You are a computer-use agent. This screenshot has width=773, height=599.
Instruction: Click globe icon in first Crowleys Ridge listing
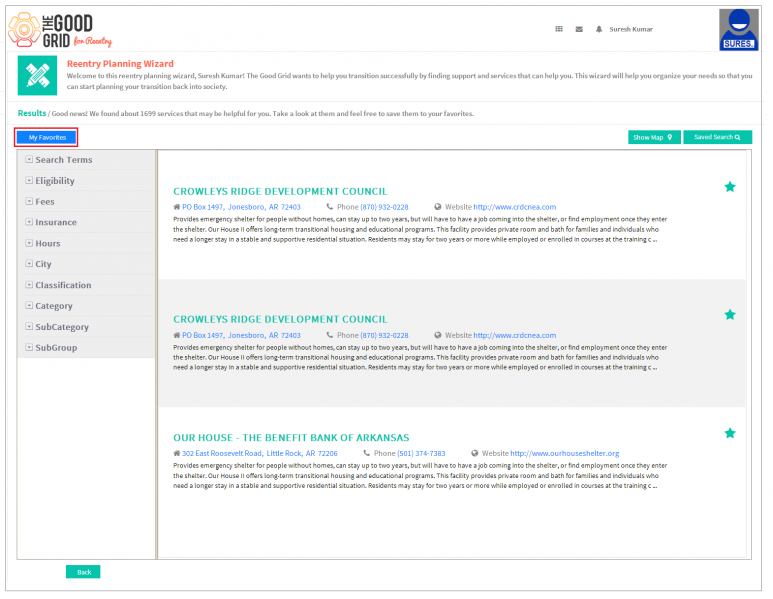(437, 207)
